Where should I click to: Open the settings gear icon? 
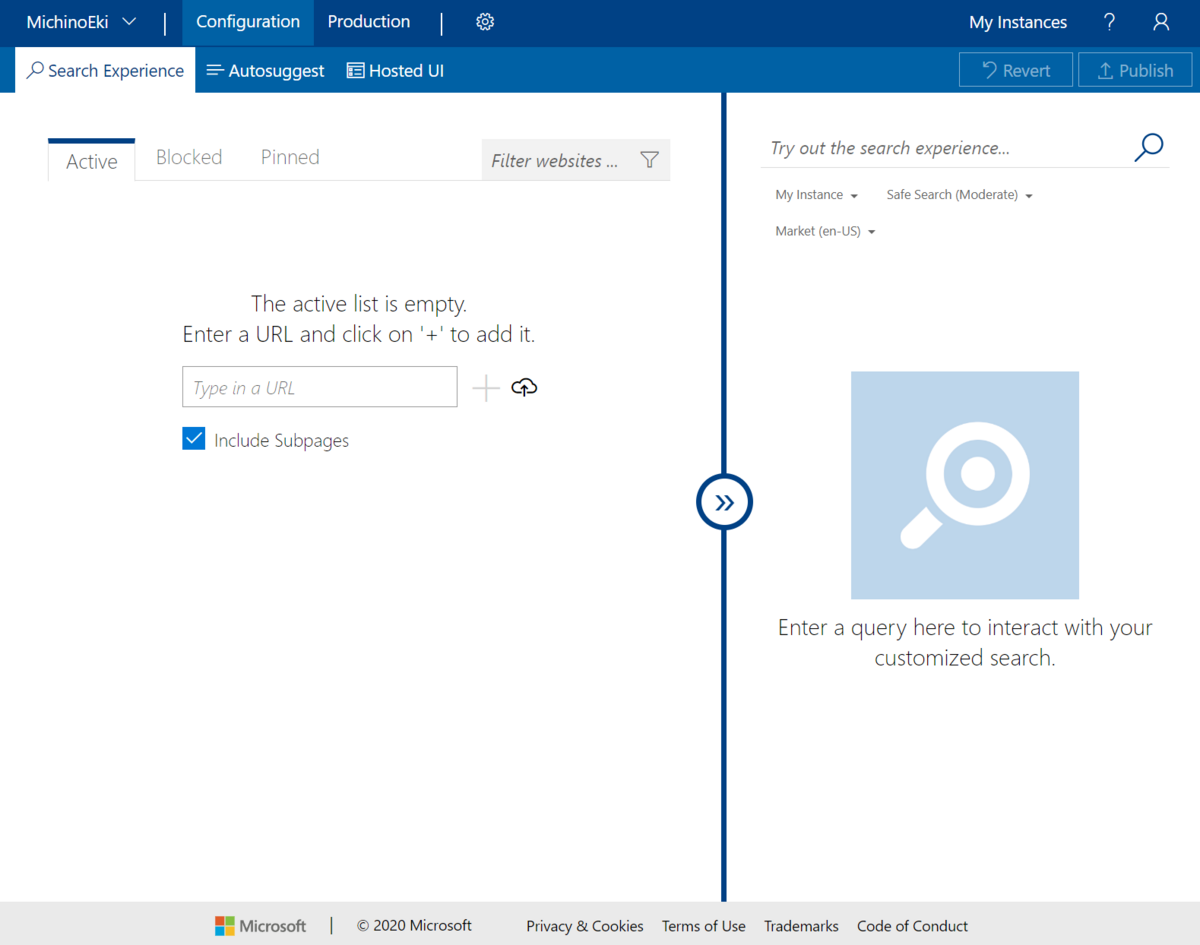485,22
